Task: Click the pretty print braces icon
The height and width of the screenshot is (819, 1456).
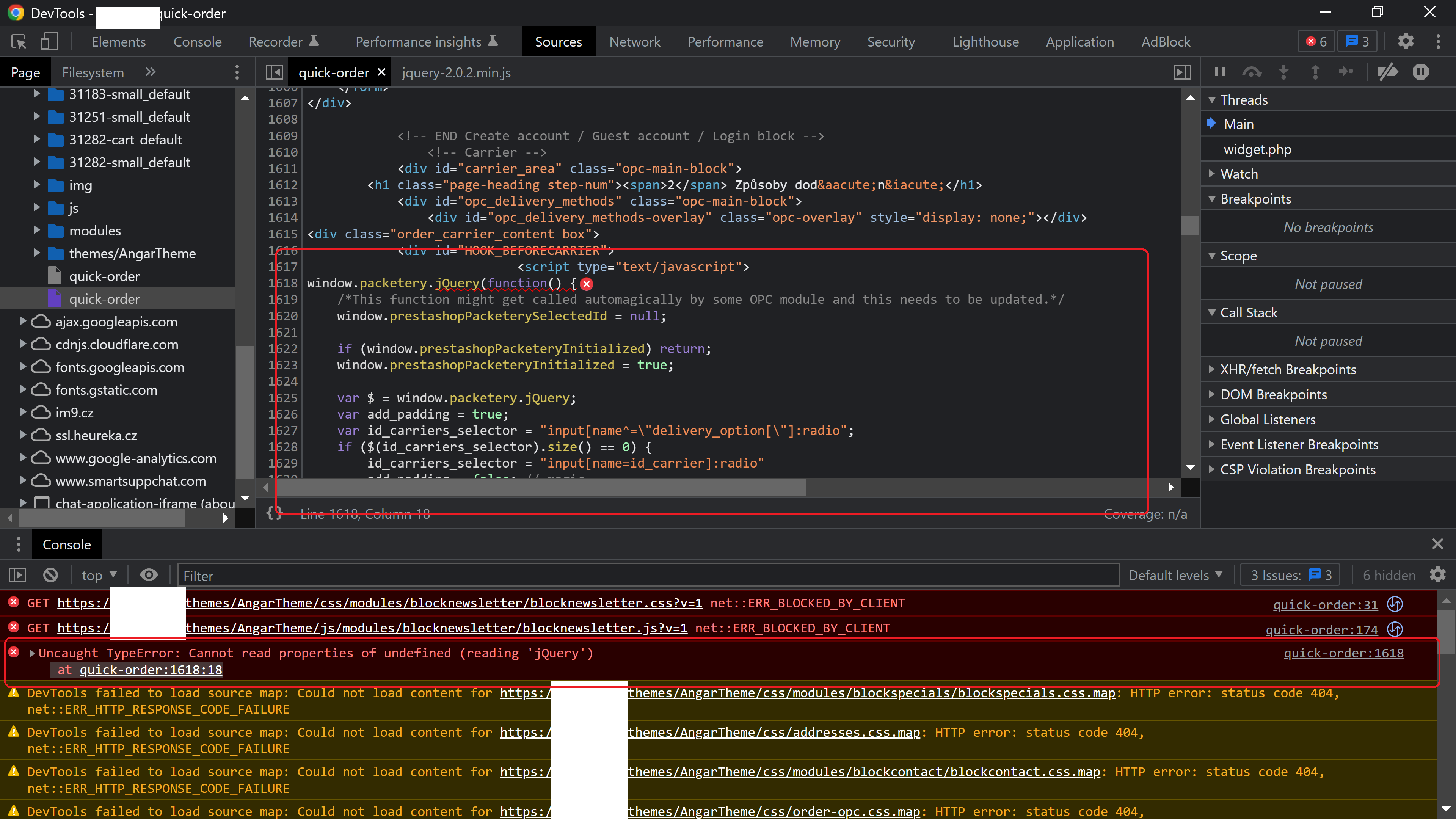Action: (274, 513)
